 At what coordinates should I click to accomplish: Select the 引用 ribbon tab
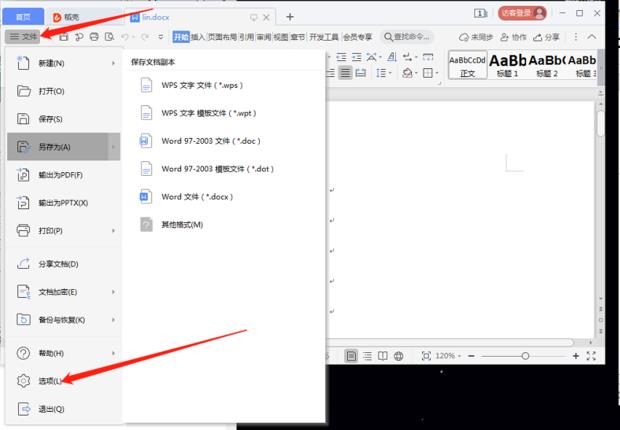246,37
